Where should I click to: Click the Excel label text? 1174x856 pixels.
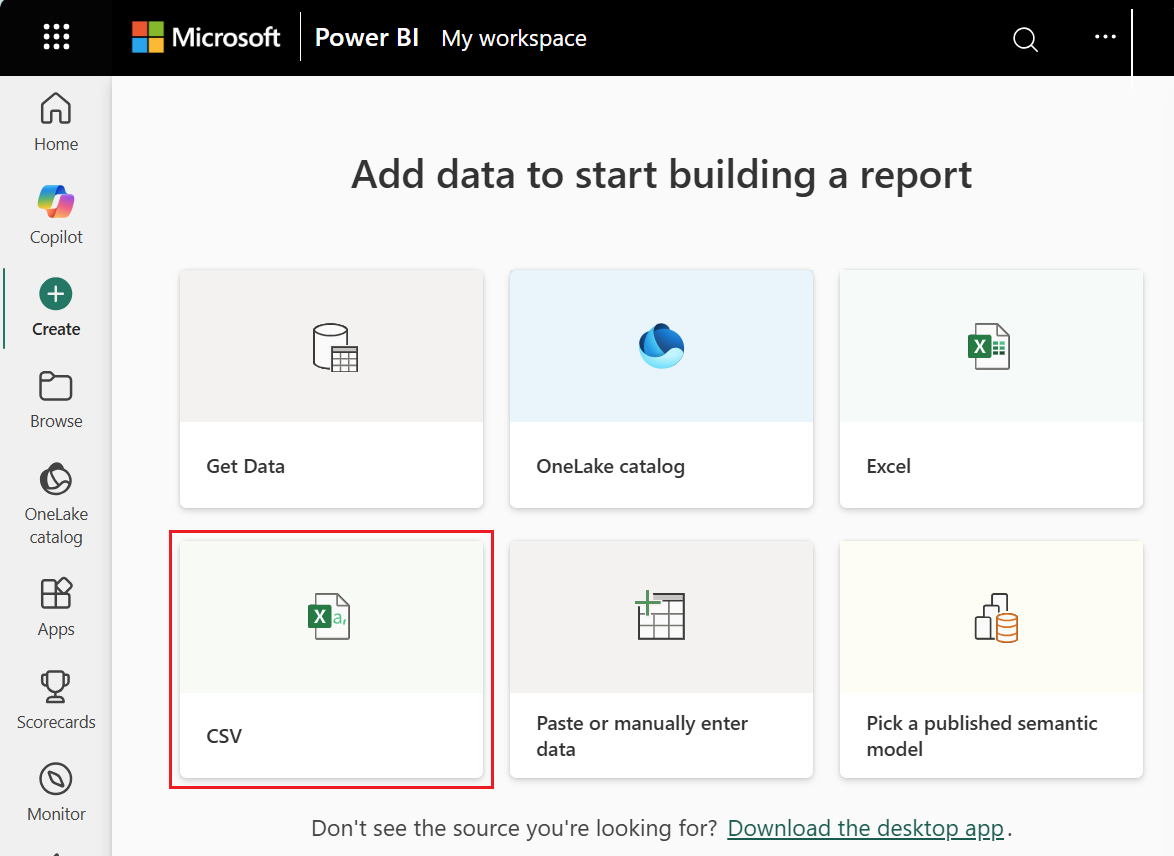pyautogui.click(x=889, y=466)
